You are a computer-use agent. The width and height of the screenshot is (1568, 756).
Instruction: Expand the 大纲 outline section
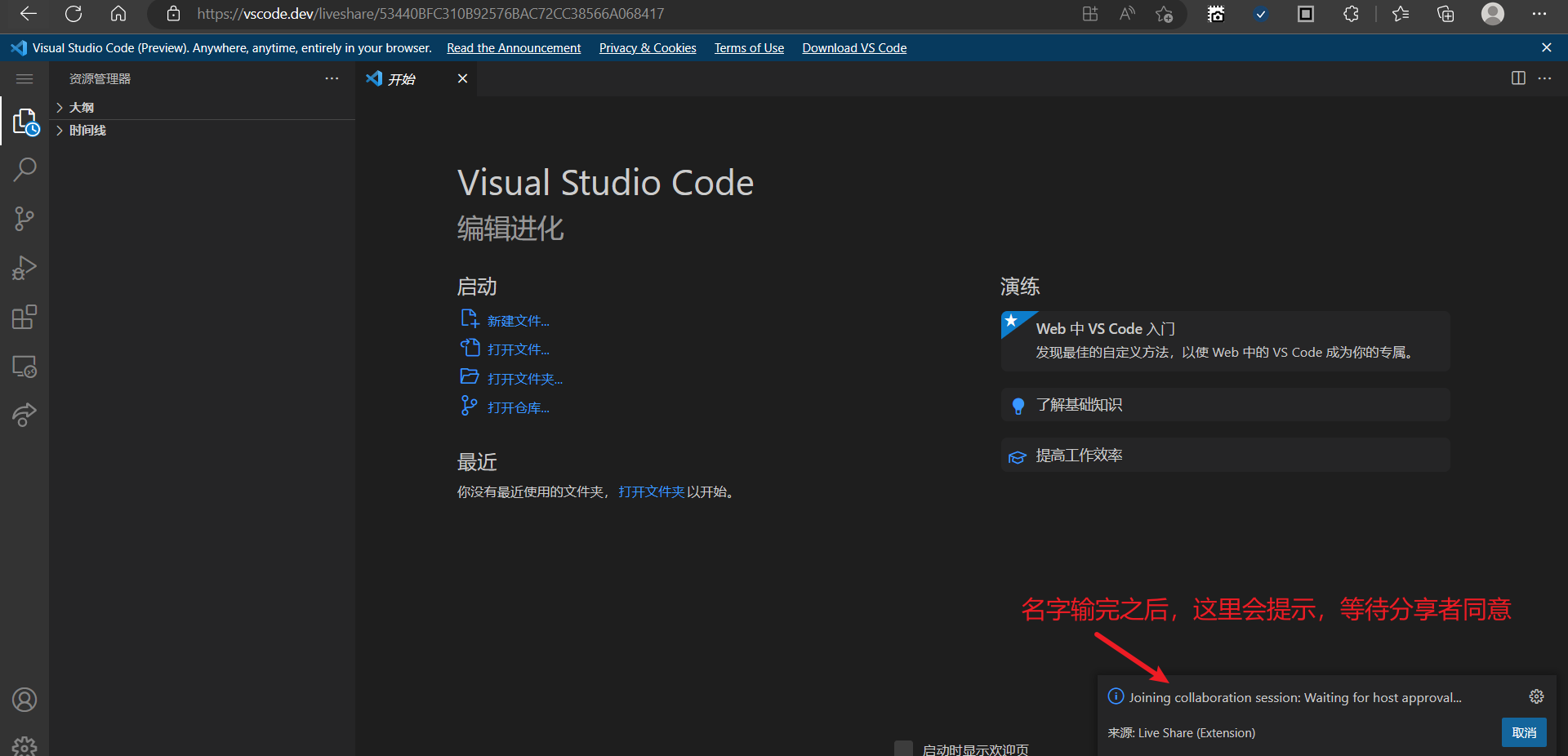(x=82, y=108)
